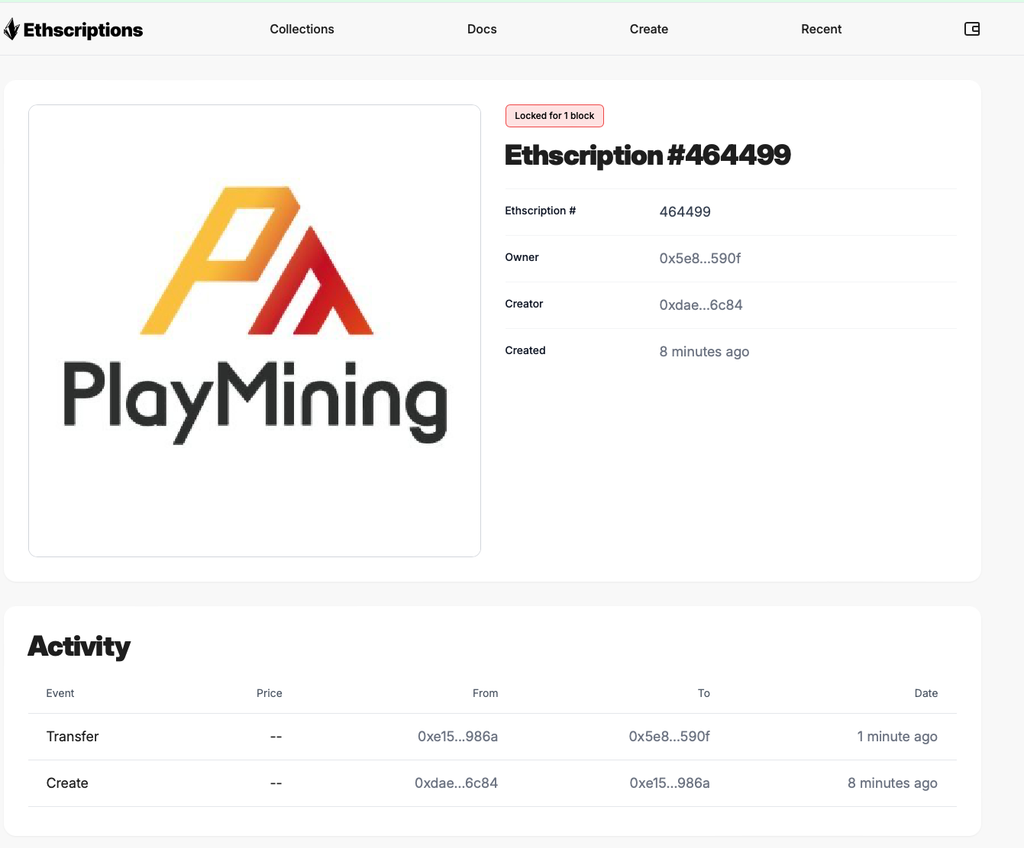Click the Price column header
The width and height of the screenshot is (1024, 848).
269,693
